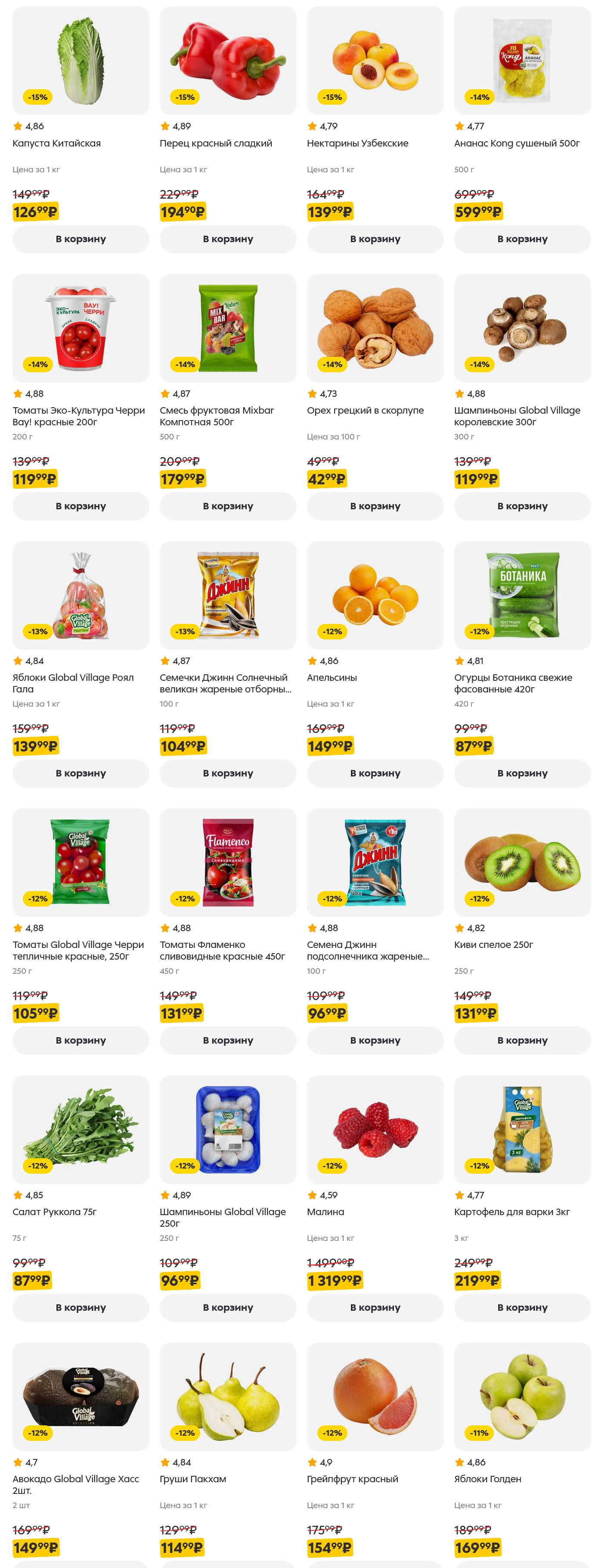Click the star icon for Киви спелое 250г
The width and height of the screenshot is (592, 1568).
pos(459,928)
